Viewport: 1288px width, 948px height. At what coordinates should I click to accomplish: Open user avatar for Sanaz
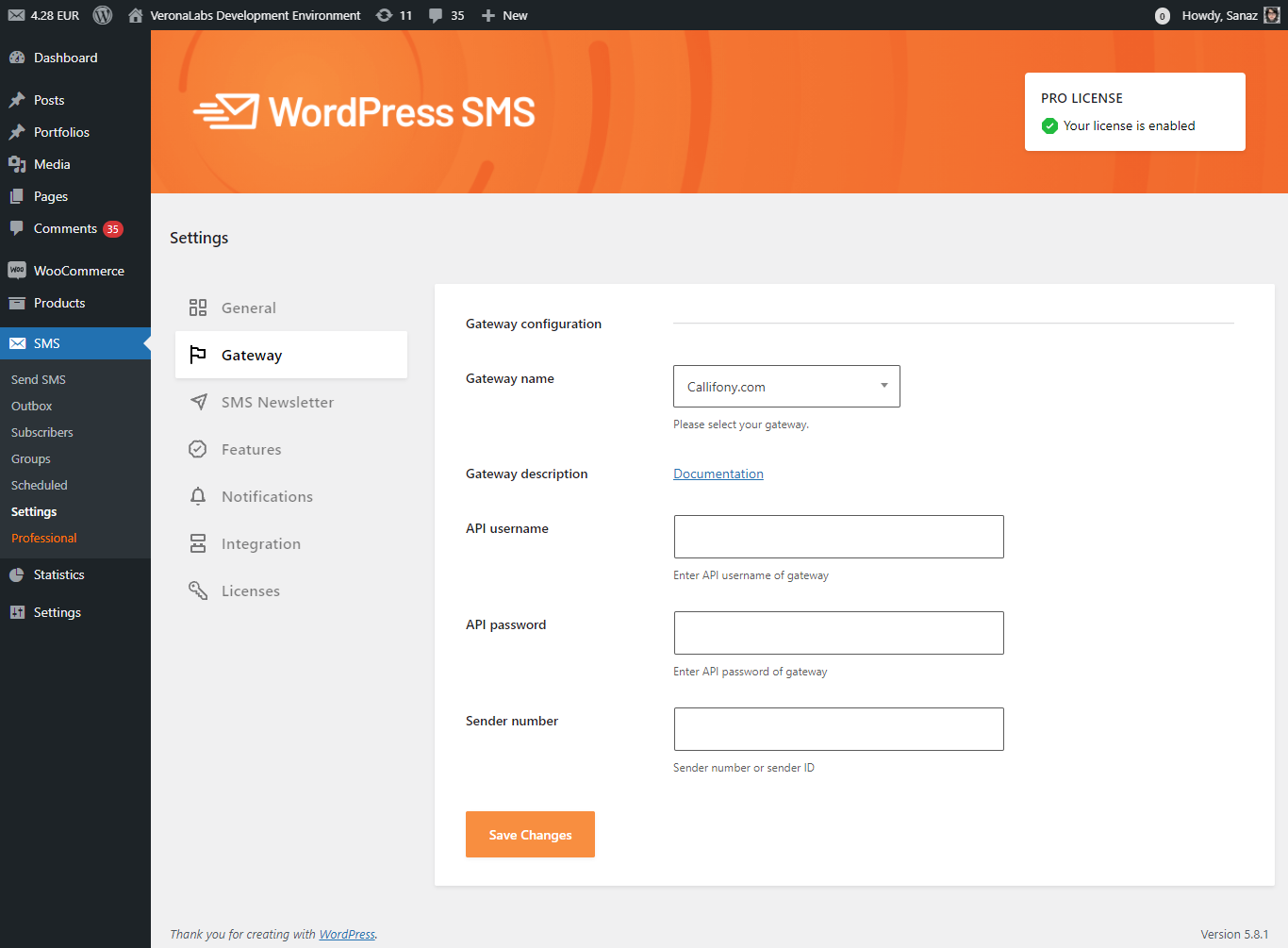(1272, 15)
